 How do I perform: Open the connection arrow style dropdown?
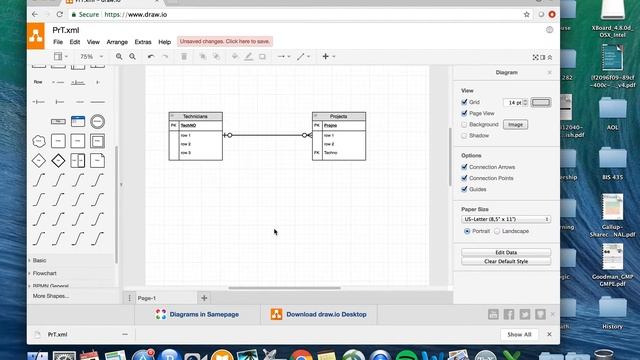click(284, 56)
